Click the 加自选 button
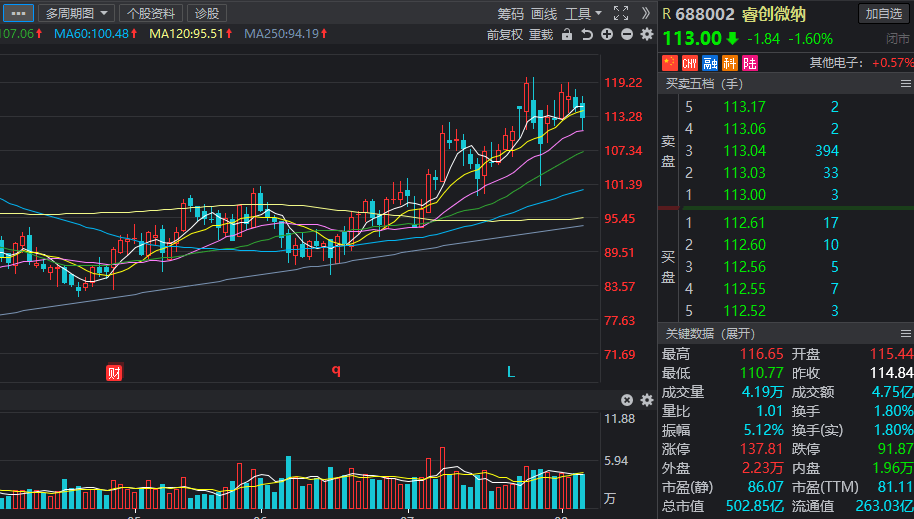 point(884,13)
